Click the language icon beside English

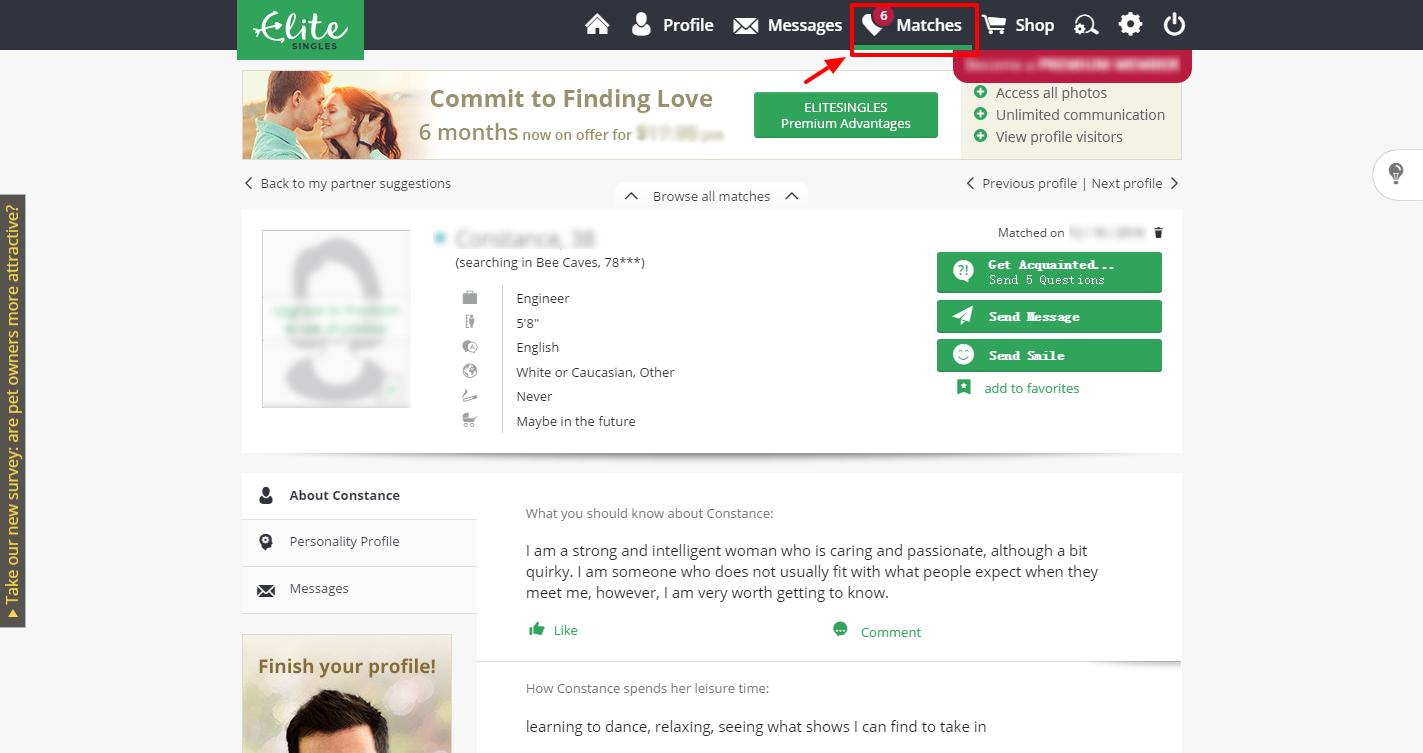(470, 347)
